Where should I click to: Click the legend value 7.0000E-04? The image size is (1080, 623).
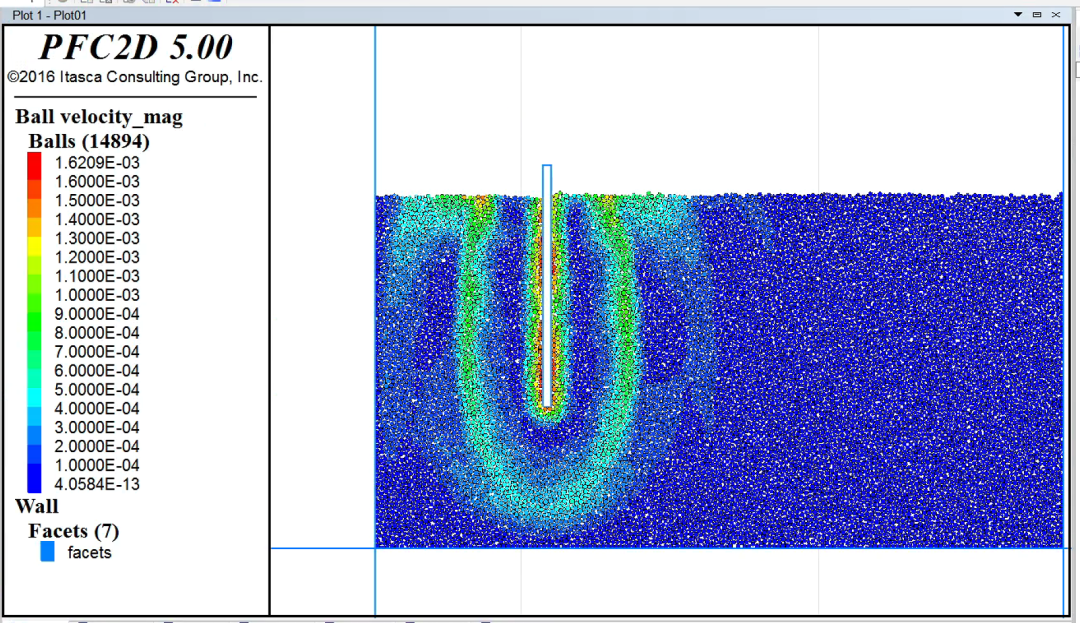click(97, 352)
